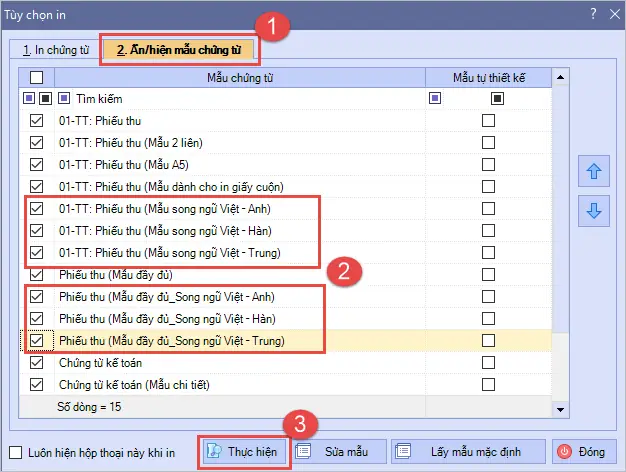
Task: Toggle the Mẫu tự thiết kế filter checkbox
Action: coord(496,98)
